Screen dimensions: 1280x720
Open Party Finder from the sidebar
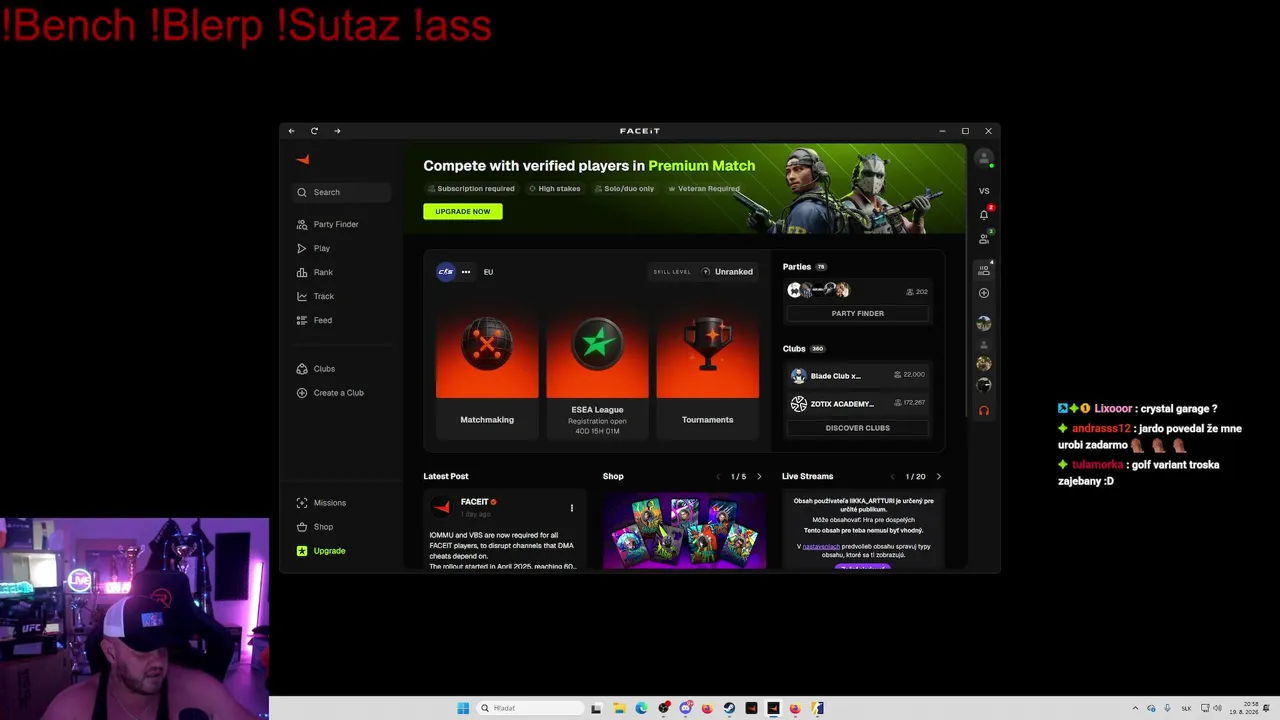click(x=336, y=224)
